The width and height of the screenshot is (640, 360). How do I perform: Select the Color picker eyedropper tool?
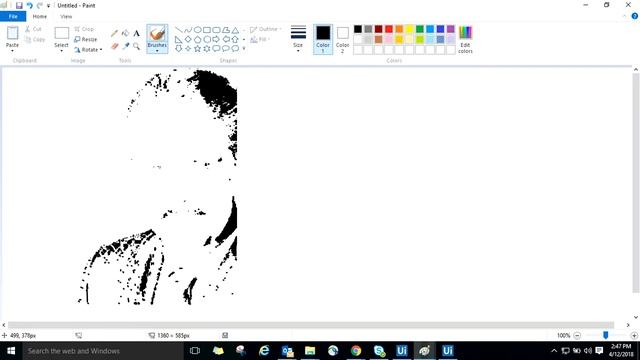[x=125, y=47]
